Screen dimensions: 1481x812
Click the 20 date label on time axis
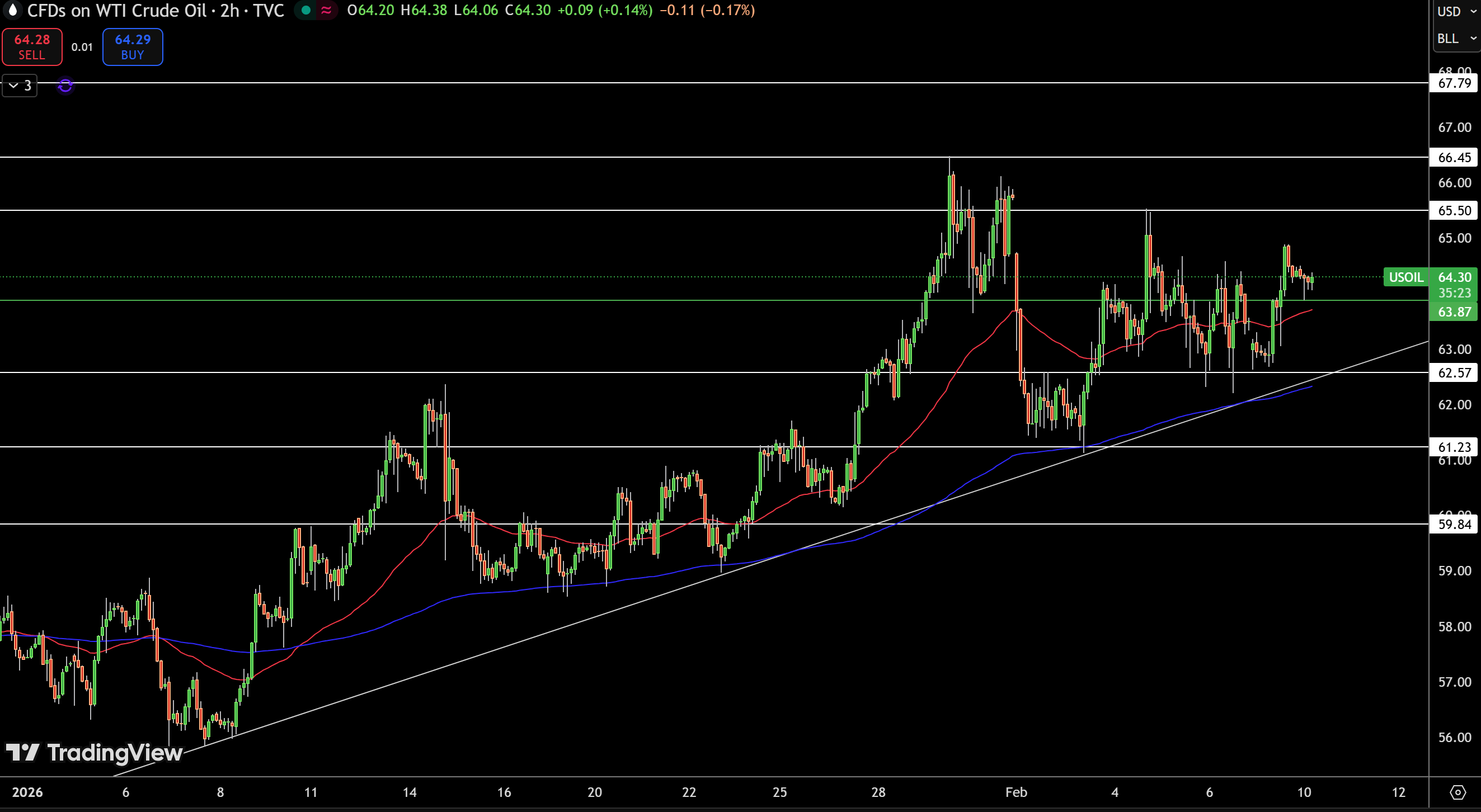[x=594, y=792]
